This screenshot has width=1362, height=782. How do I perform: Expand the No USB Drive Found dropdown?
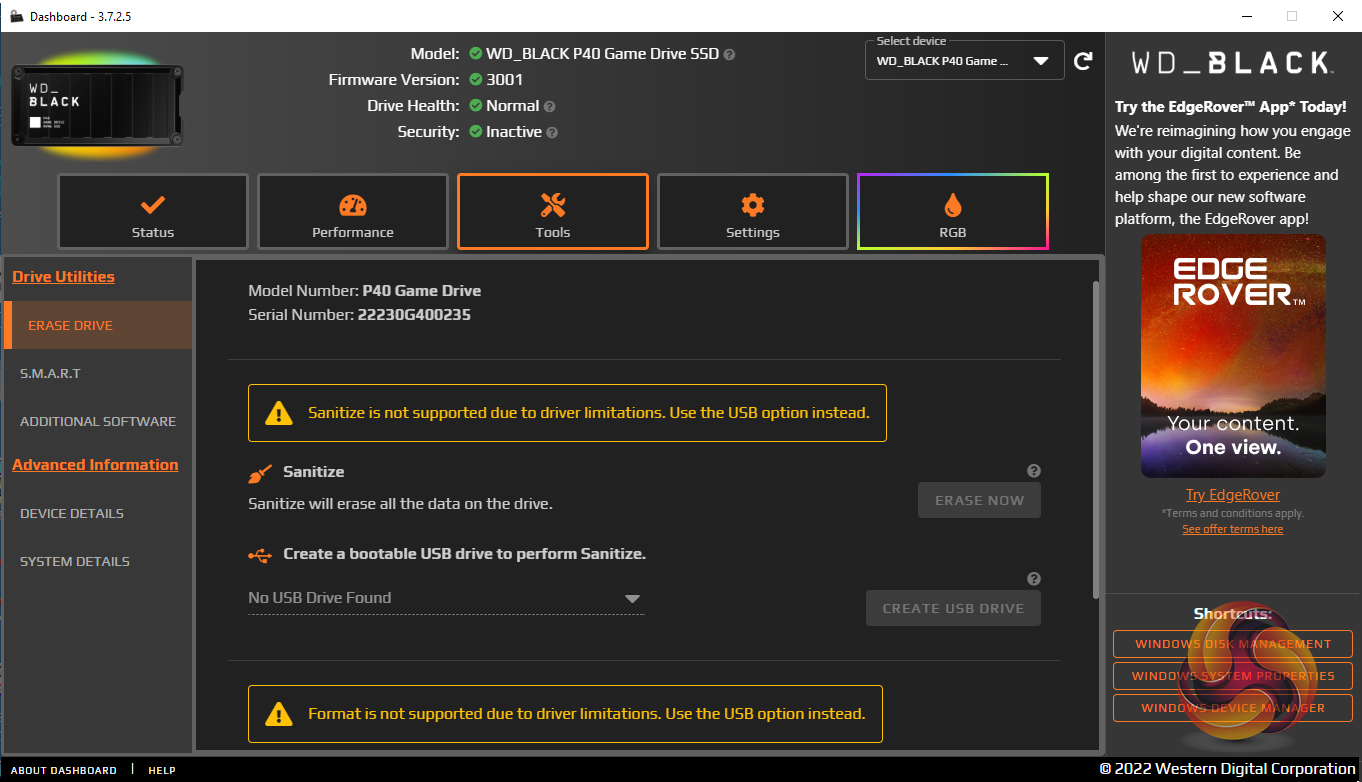tap(446, 598)
